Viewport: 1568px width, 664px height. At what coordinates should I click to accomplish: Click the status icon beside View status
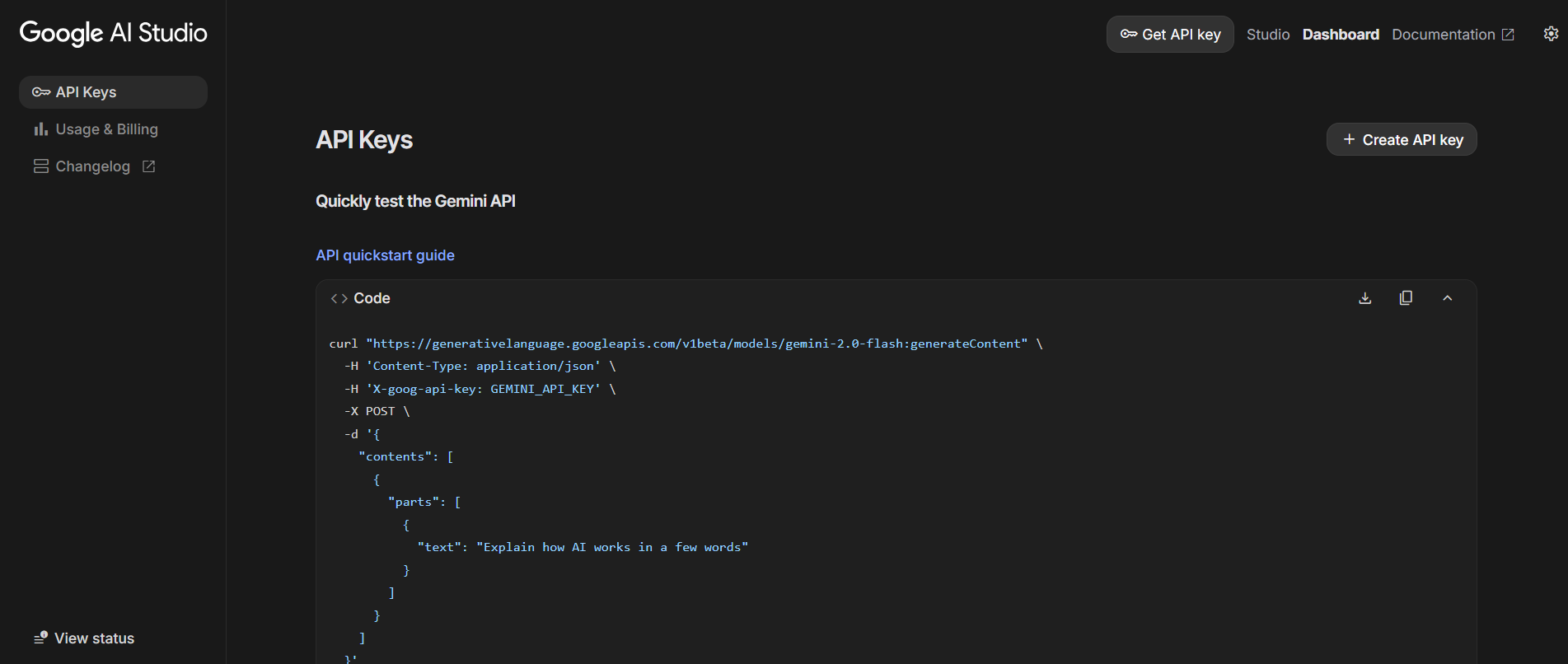pos(41,638)
